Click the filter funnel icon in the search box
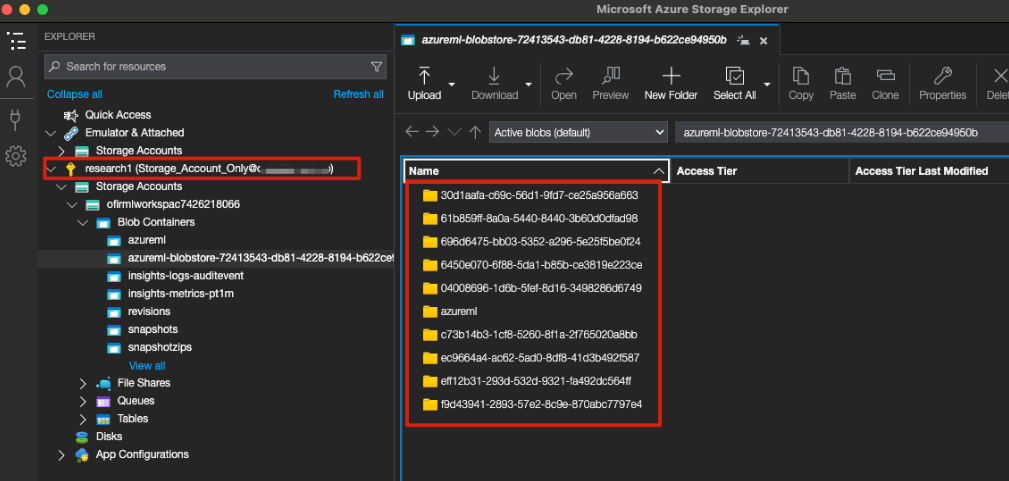Viewport: 1009px width, 481px height. (376, 66)
